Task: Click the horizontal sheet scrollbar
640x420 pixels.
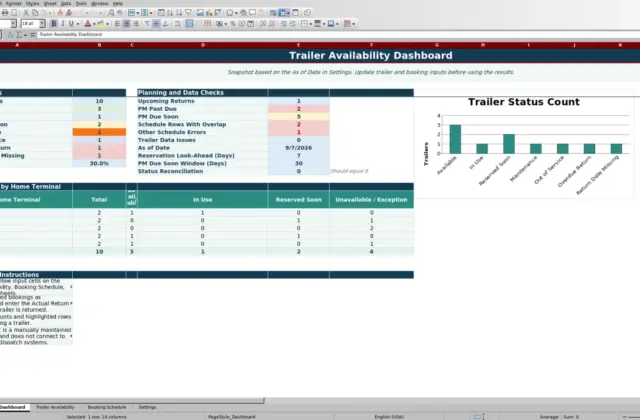Action: tap(131, 401)
